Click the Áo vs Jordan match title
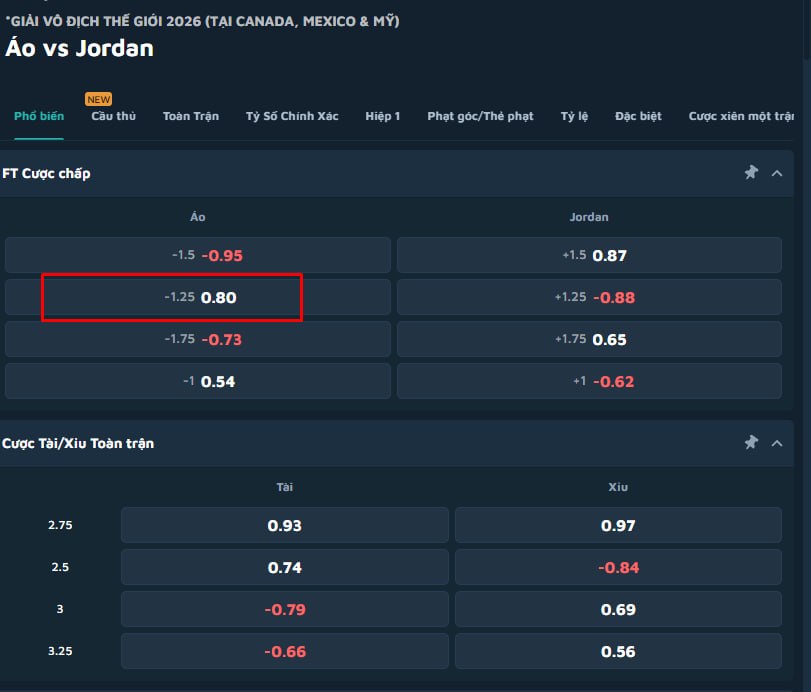The image size is (811, 692). click(79, 48)
